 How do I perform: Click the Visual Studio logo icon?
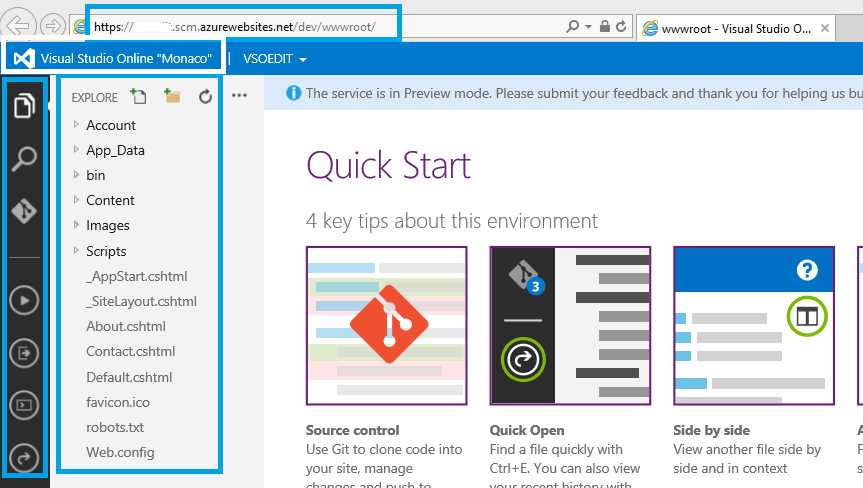pos(24,58)
